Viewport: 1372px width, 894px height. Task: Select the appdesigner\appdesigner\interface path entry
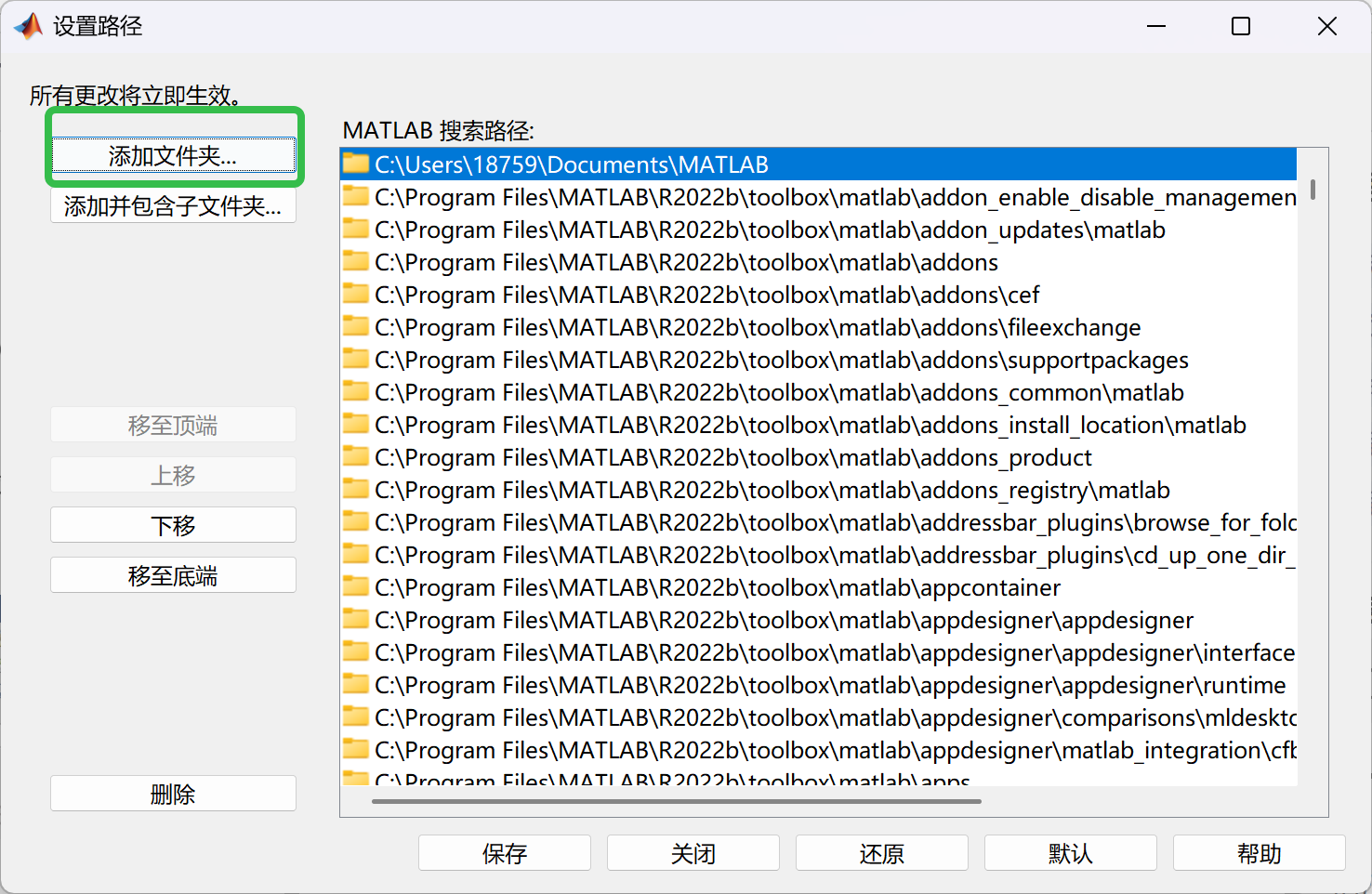pyautogui.click(x=819, y=652)
